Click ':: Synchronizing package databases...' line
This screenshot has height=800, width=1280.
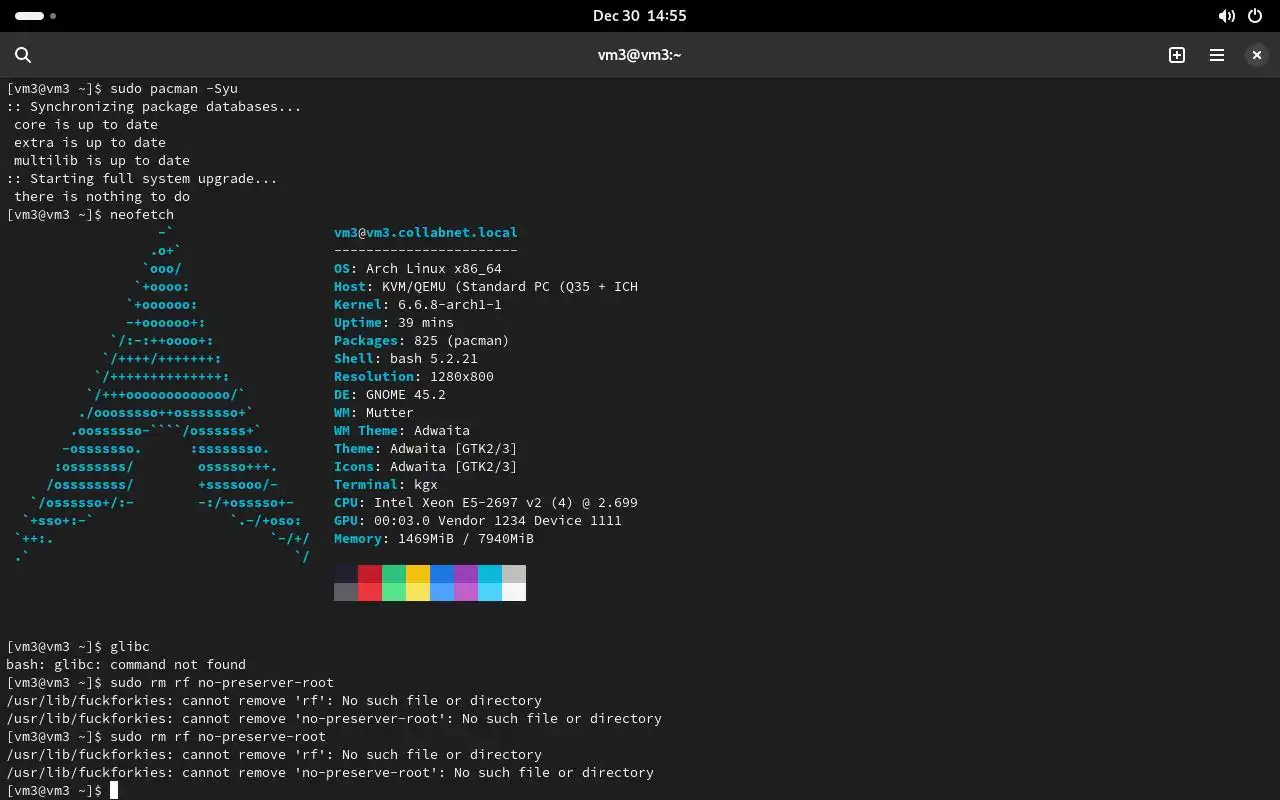[154, 107]
